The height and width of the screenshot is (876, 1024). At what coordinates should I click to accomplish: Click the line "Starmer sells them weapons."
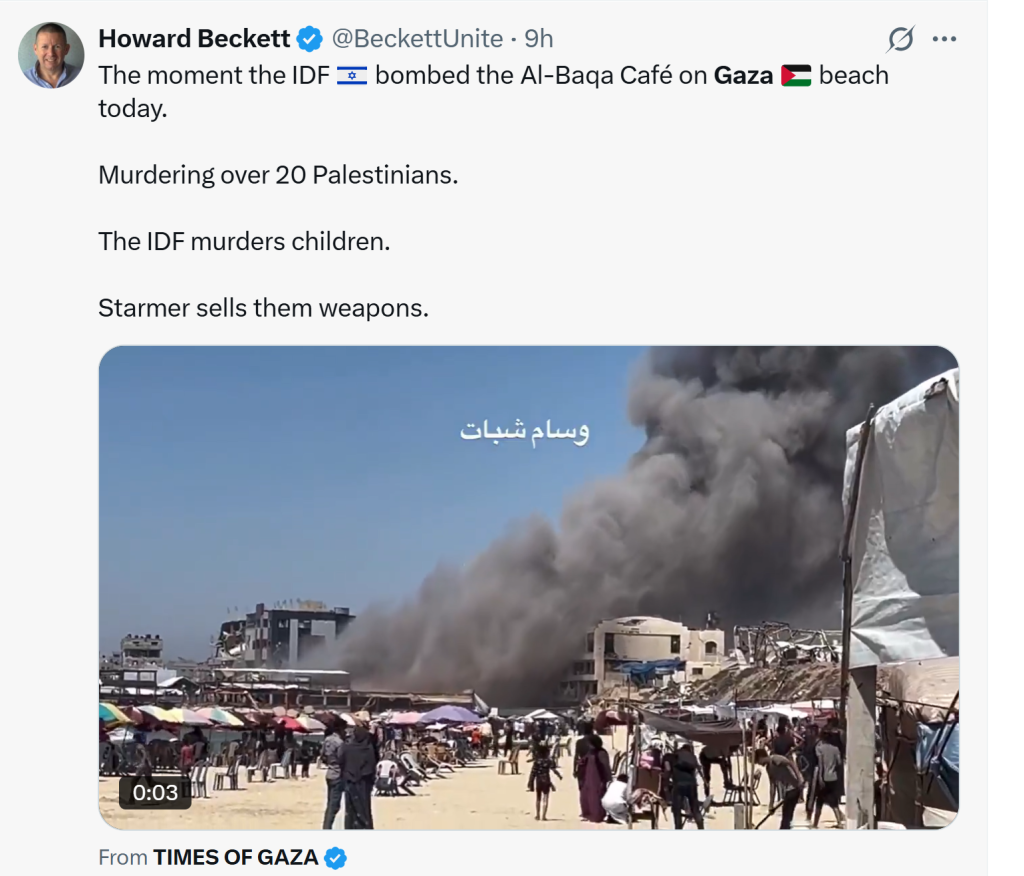263,309
